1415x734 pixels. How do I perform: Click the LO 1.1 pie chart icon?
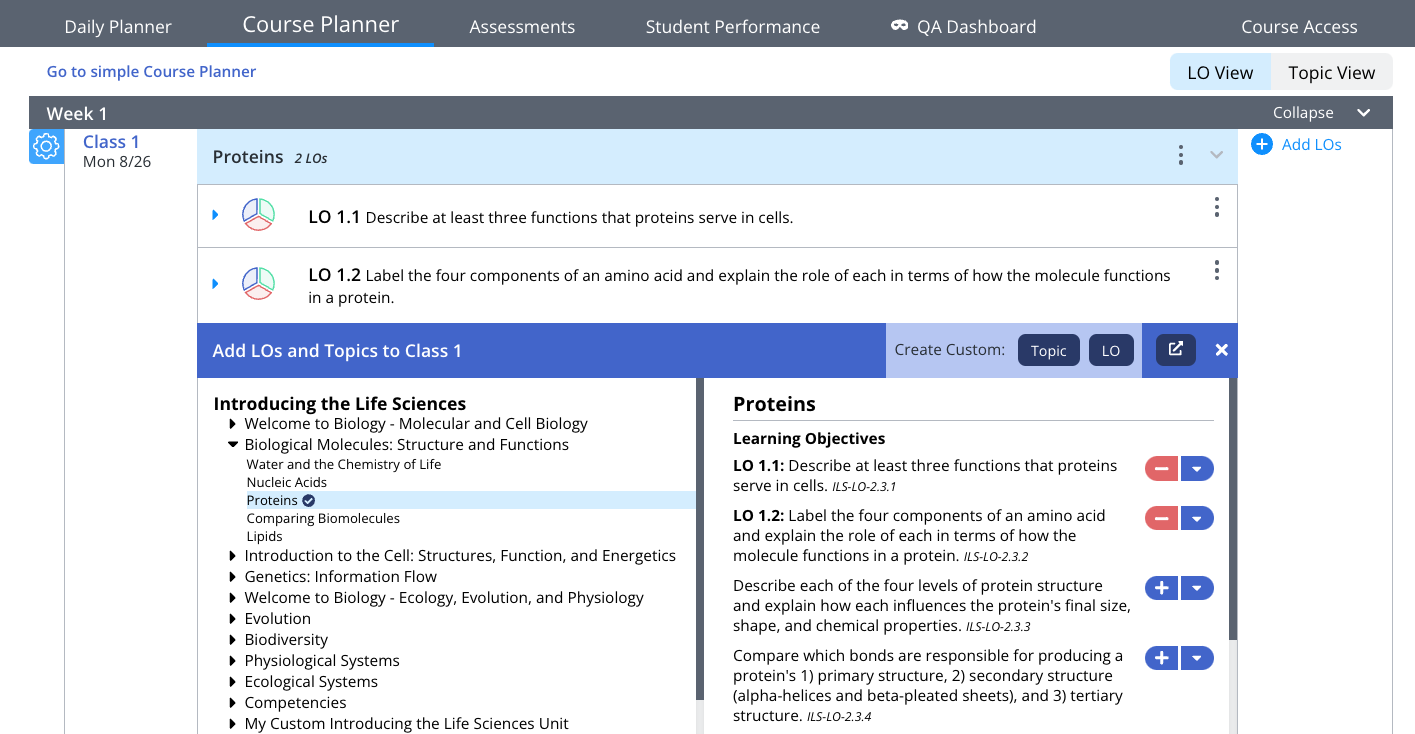[258, 215]
